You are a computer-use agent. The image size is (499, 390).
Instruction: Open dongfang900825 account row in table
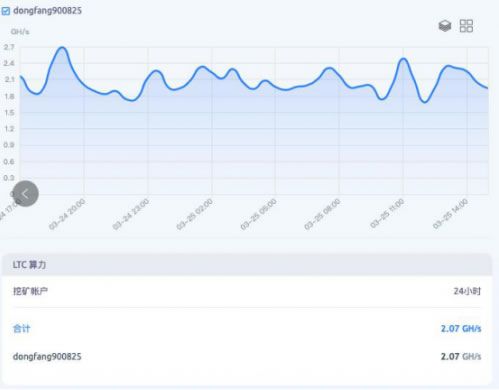[247, 357]
